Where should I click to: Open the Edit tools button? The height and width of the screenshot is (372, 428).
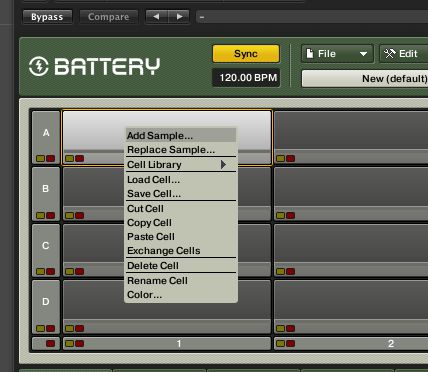(x=404, y=54)
